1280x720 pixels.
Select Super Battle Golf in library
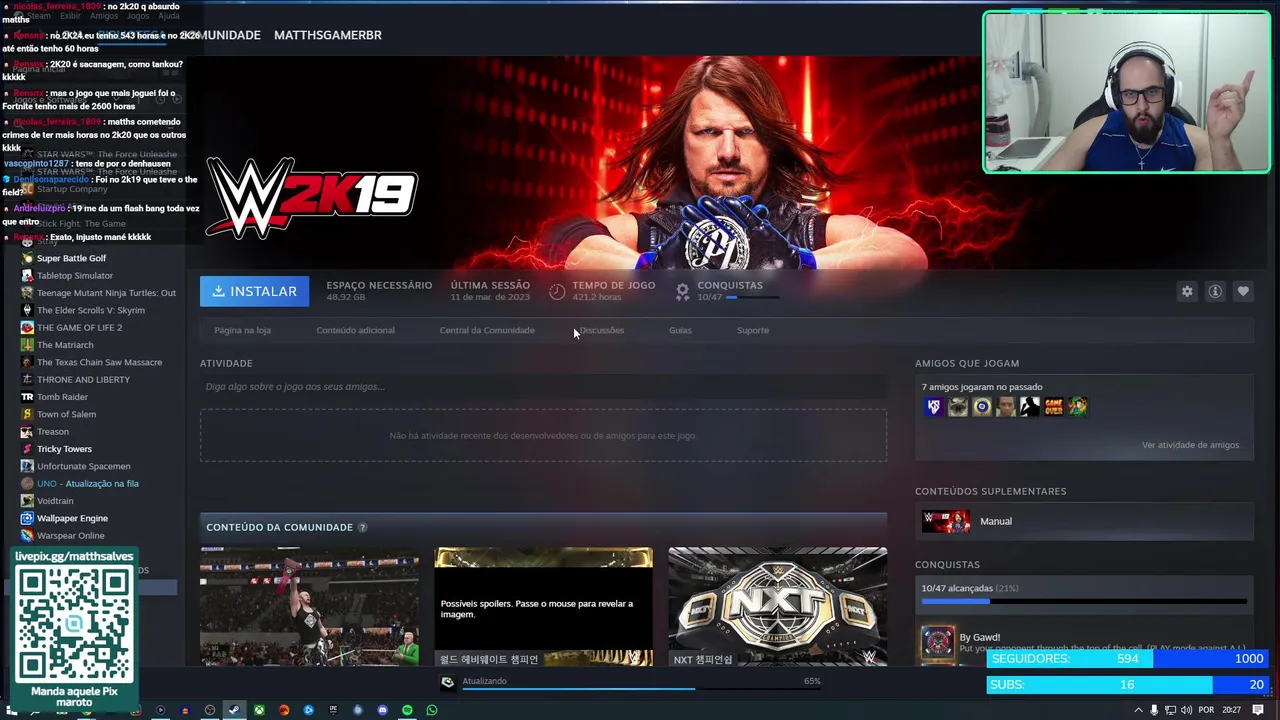(x=71, y=258)
